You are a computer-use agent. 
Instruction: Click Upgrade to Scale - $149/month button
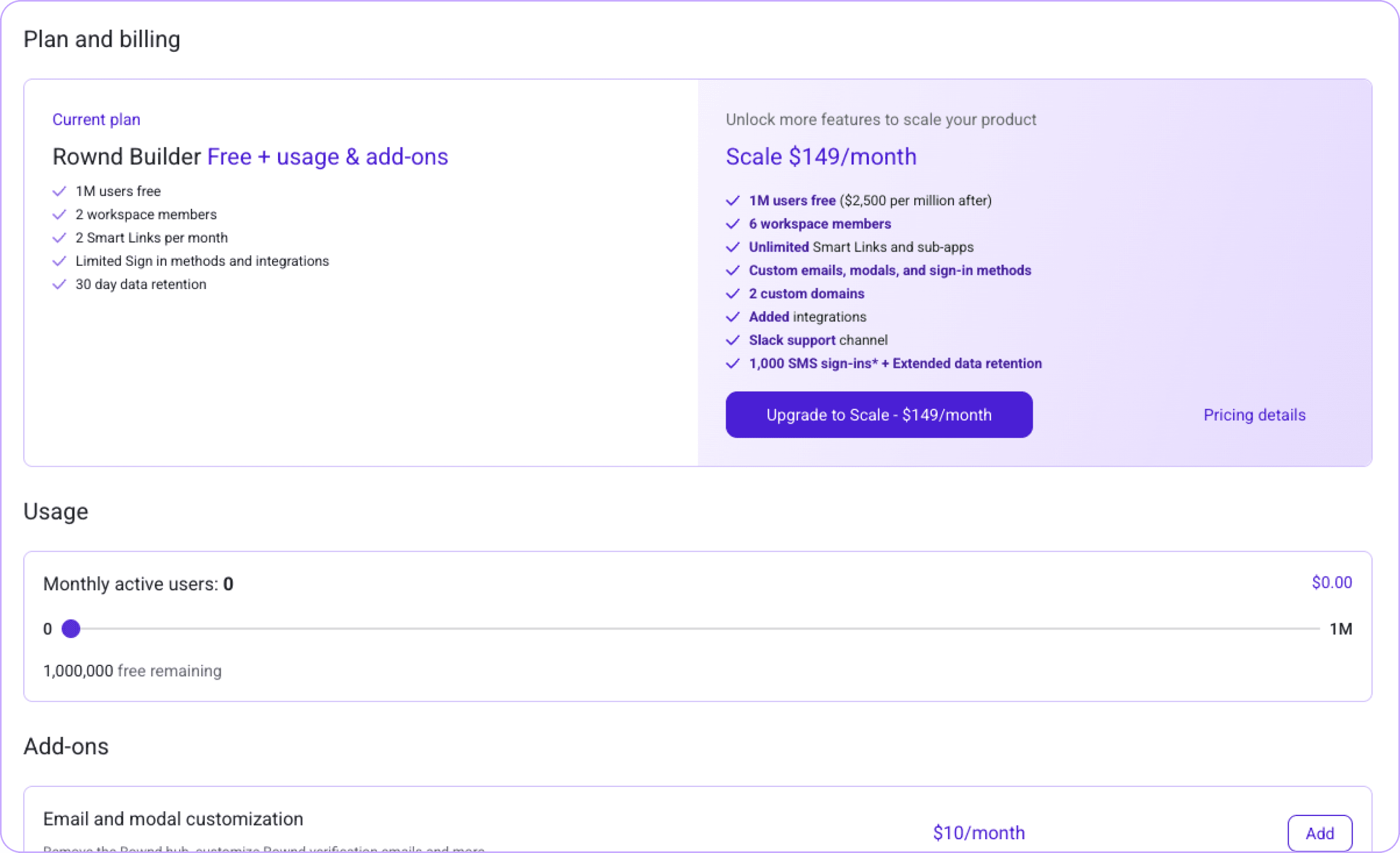878,415
